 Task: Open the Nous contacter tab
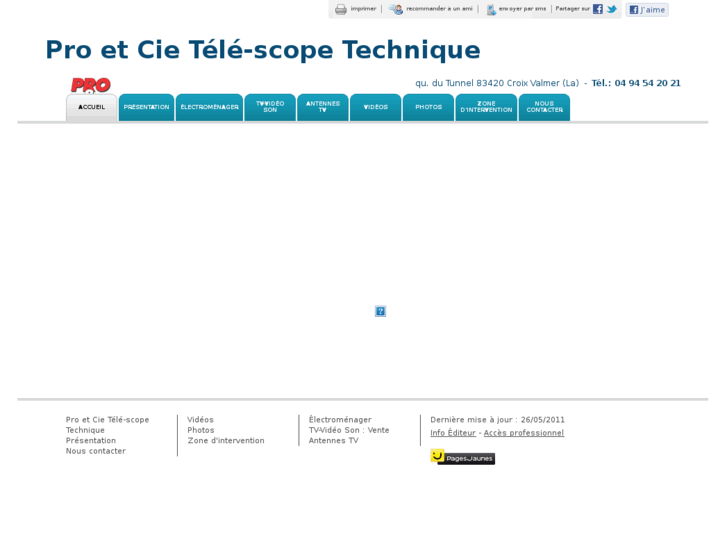pos(544,107)
